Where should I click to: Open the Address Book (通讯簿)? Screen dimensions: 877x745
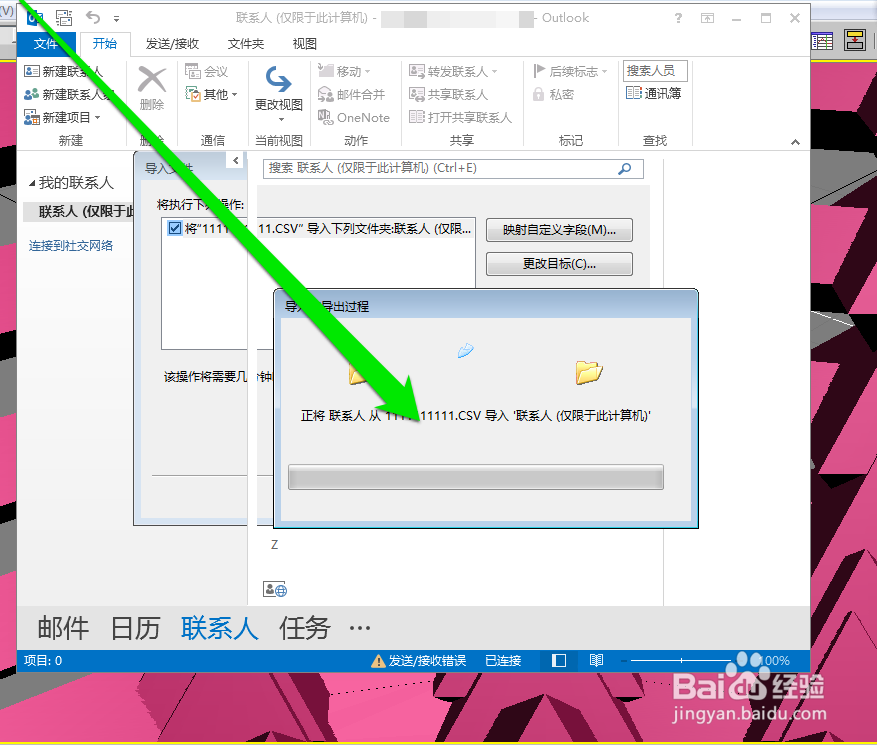tap(653, 93)
